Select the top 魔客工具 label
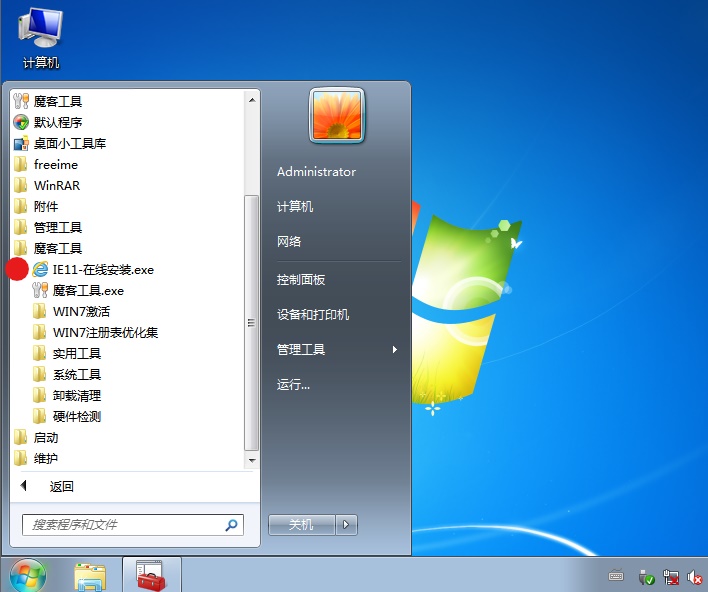Image resolution: width=708 pixels, height=592 pixels. [x=58, y=101]
